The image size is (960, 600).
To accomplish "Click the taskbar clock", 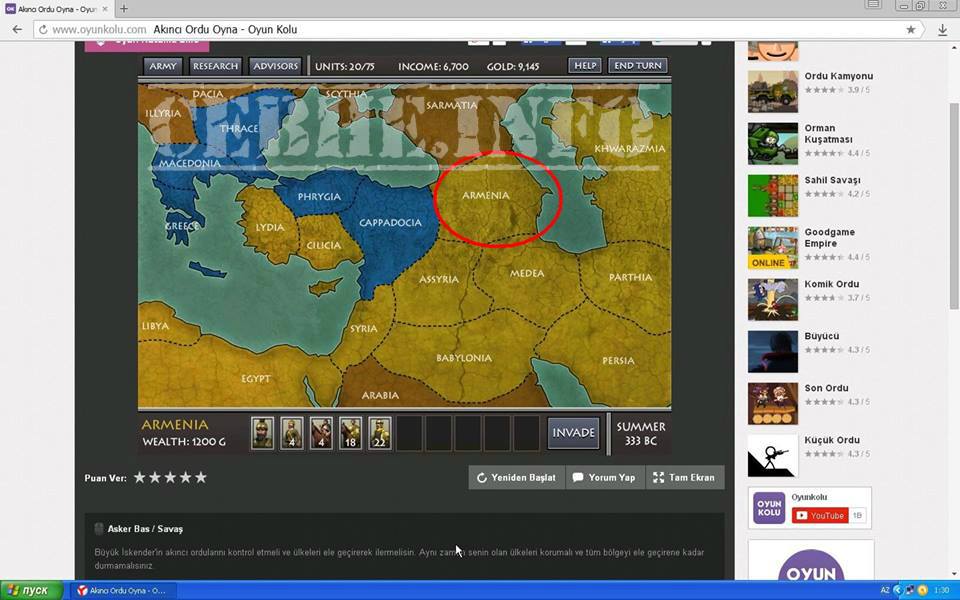I will pyautogui.click(x=941, y=590).
